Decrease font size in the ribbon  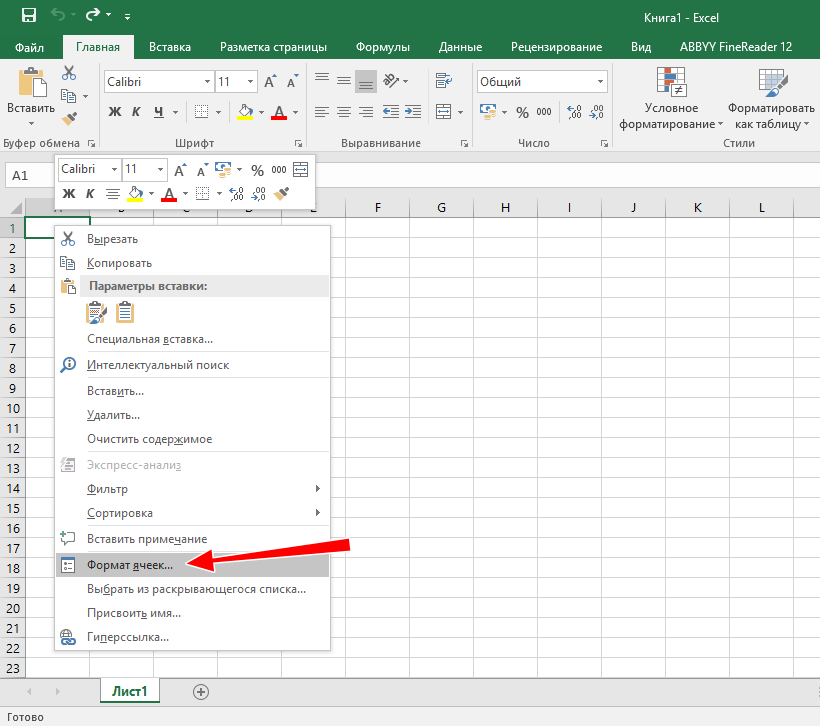pos(292,82)
